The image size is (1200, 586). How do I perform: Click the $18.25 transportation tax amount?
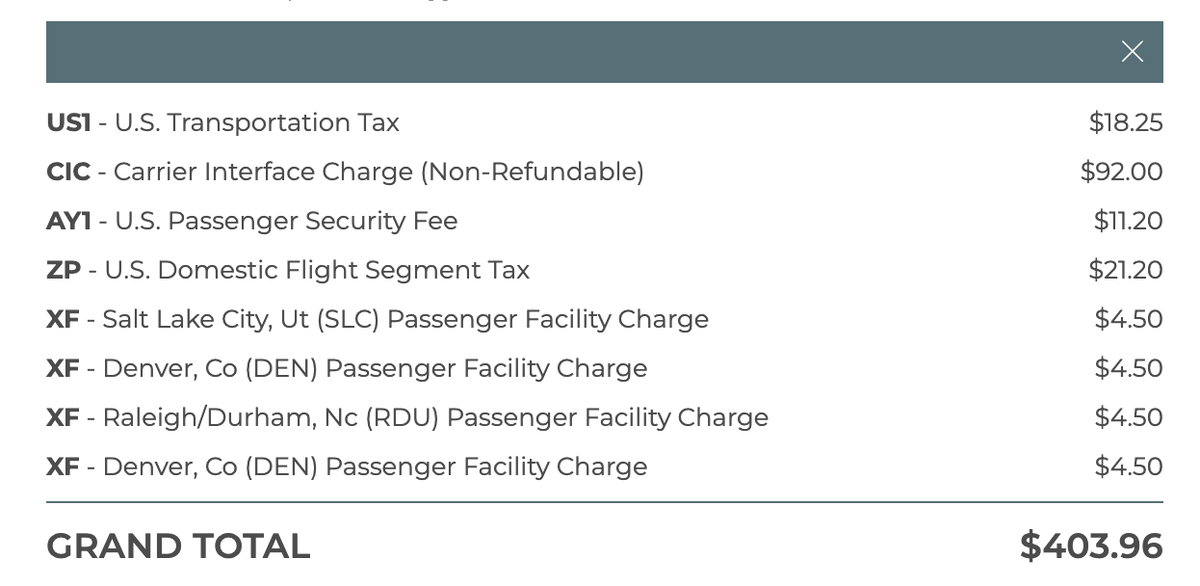tap(1125, 122)
